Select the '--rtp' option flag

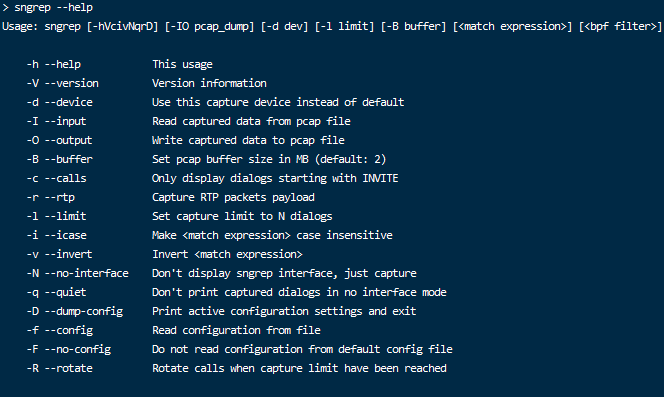coord(60,197)
